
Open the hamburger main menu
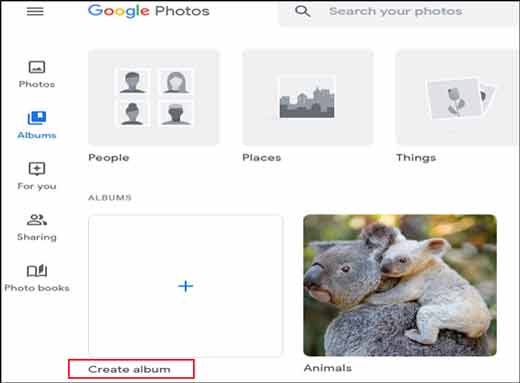(35, 11)
